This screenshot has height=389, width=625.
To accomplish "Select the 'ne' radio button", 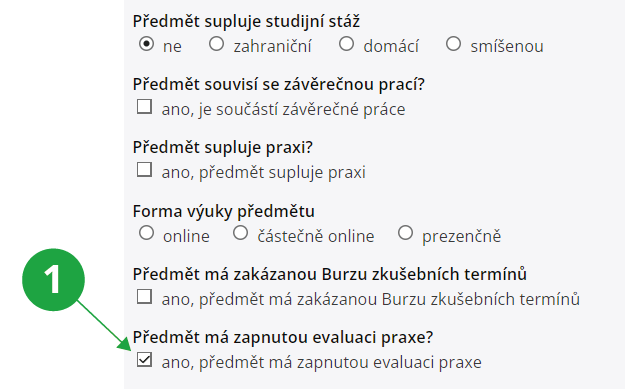I will coord(147,43).
